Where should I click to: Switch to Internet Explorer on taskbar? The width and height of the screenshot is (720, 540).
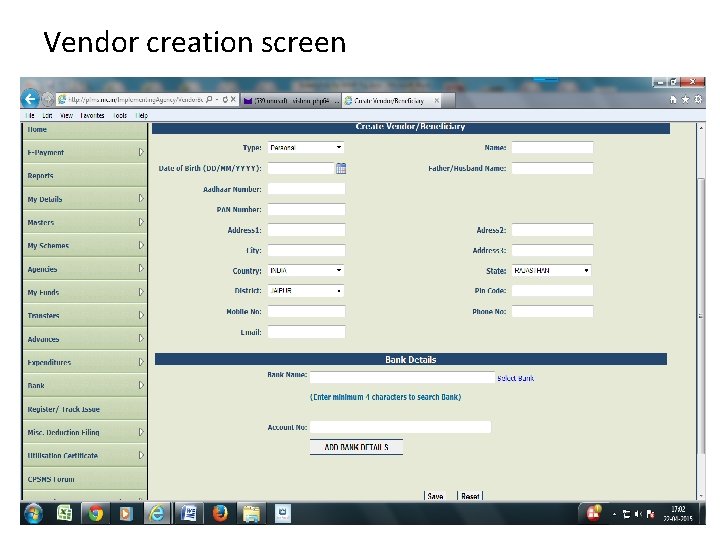157,513
